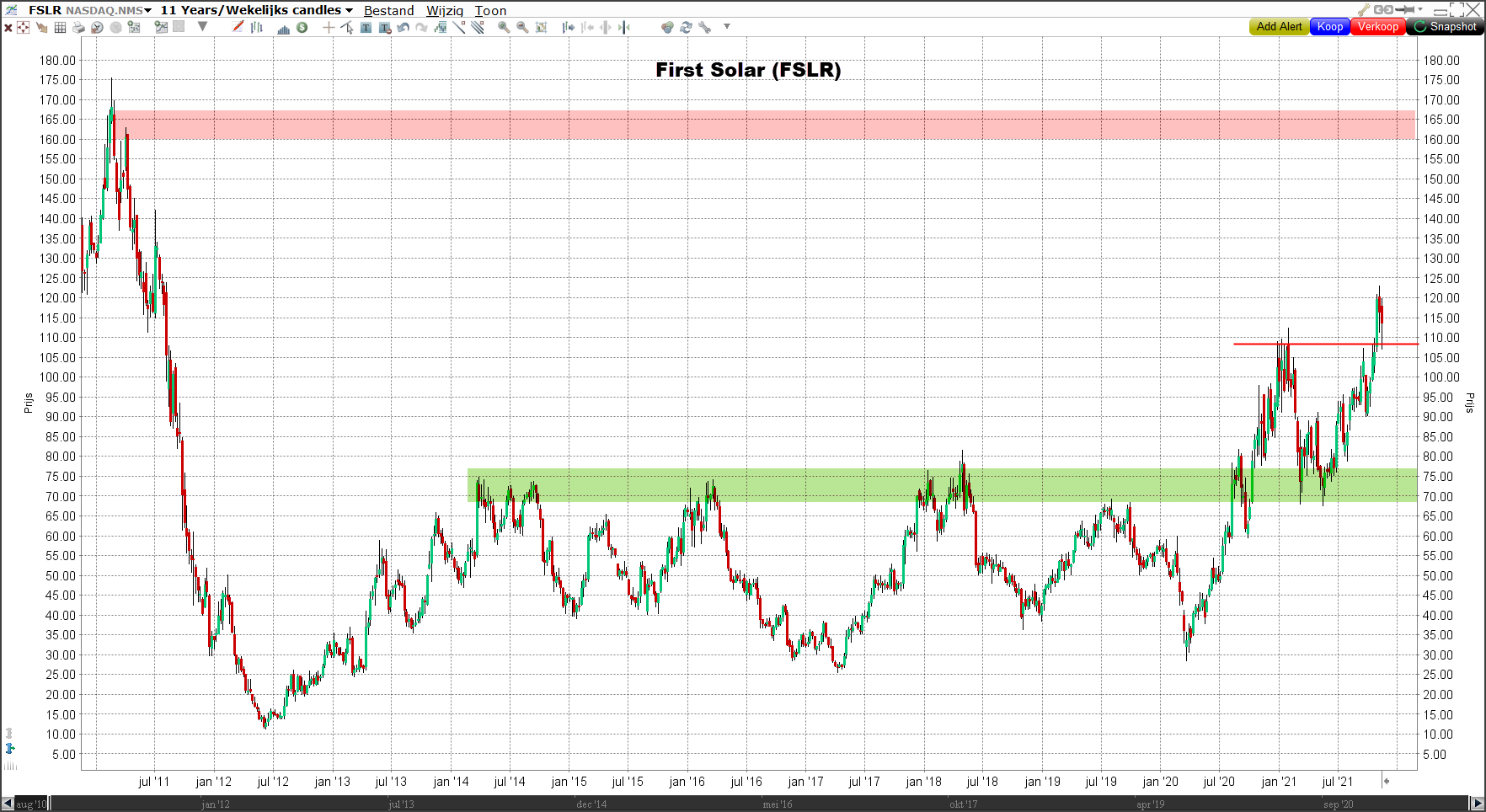Open 11 Years/Wekelijks candles period dropdown
The width and height of the screenshot is (1486, 812).
[x=256, y=10]
